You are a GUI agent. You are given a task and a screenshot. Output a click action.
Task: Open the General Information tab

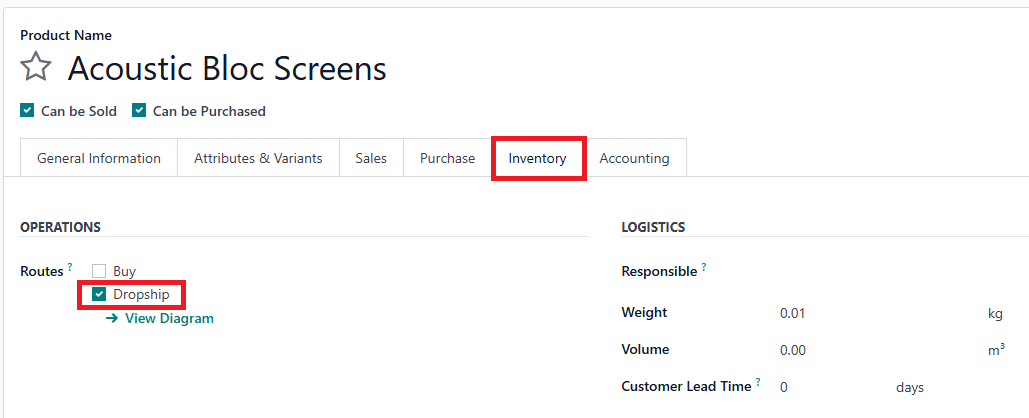pyautogui.click(x=99, y=158)
